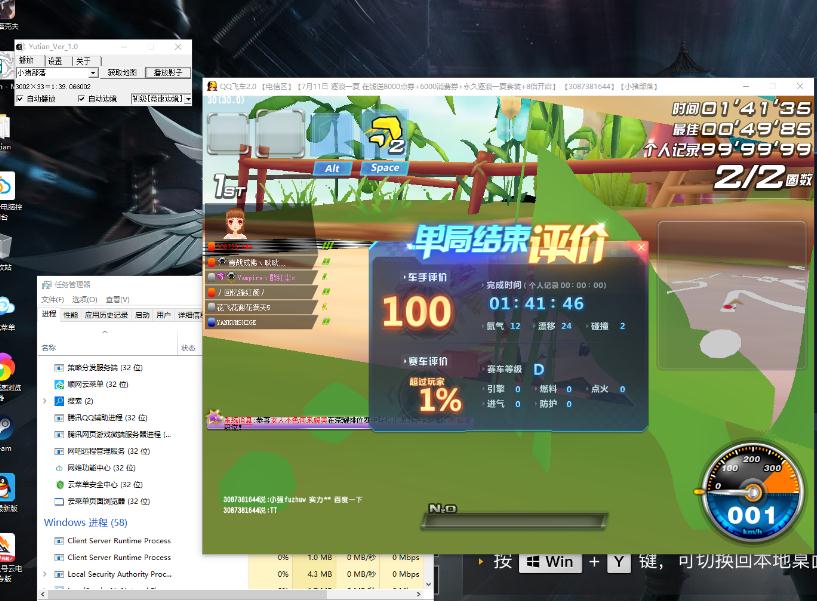Click the purple icon beside the Vampire player
This screenshot has width=817, height=601.
(221, 276)
